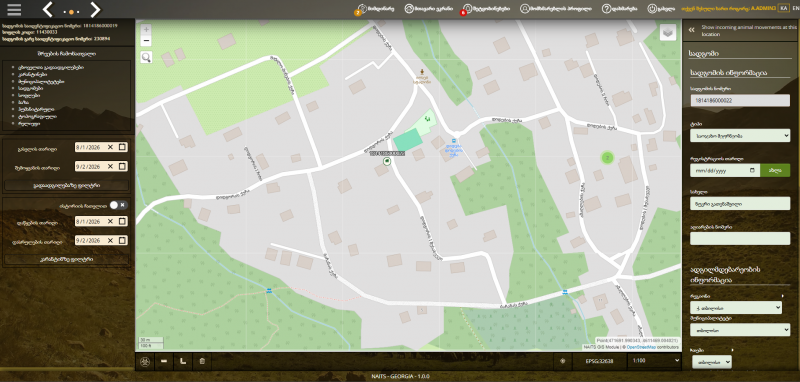The width and height of the screenshot is (800, 382).
Task: Open calendar for 8/1/2026 above movements filter
Action: click(122, 147)
